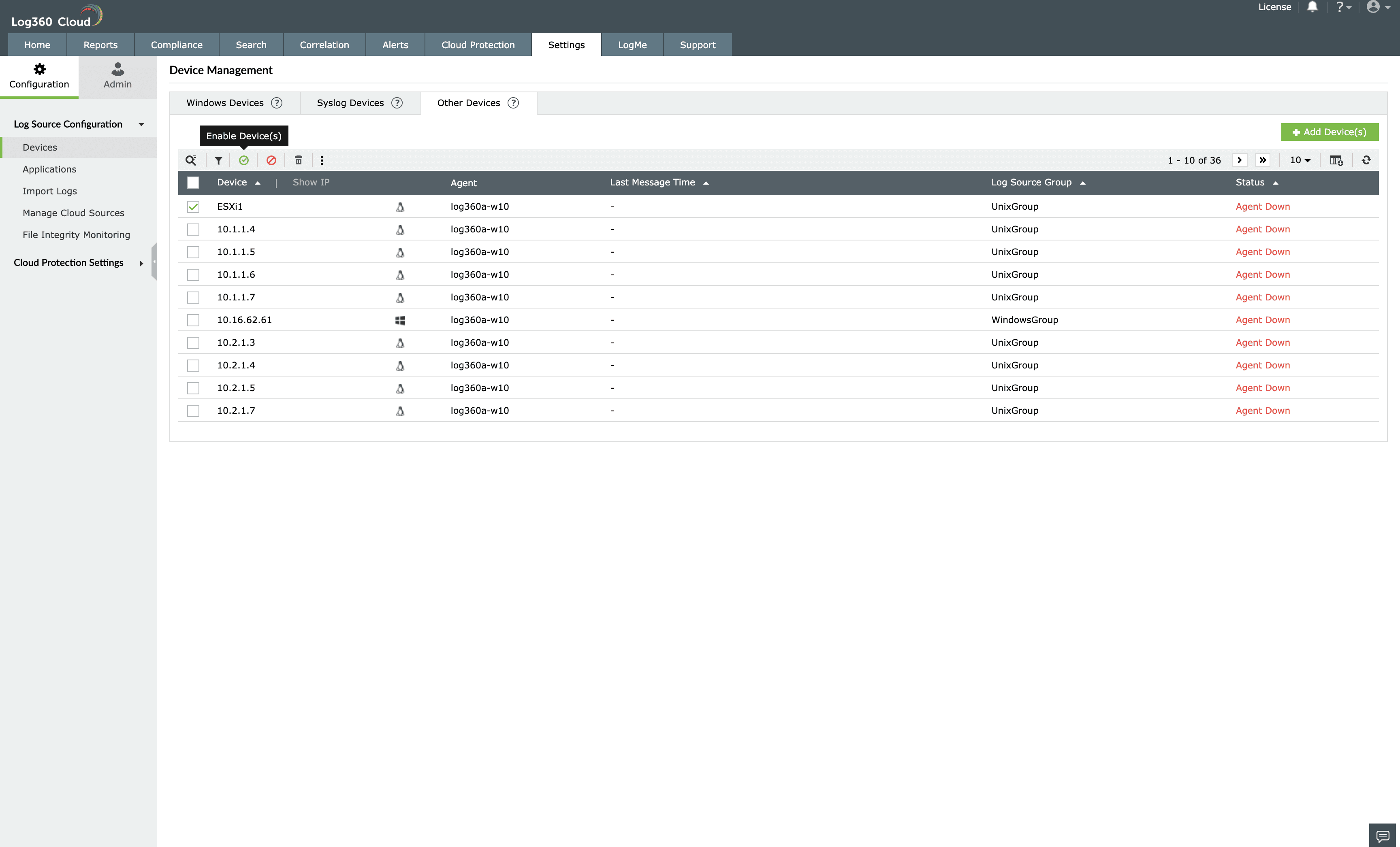The image size is (1400, 847).
Task: Click the delete devices trash icon
Action: [298, 160]
